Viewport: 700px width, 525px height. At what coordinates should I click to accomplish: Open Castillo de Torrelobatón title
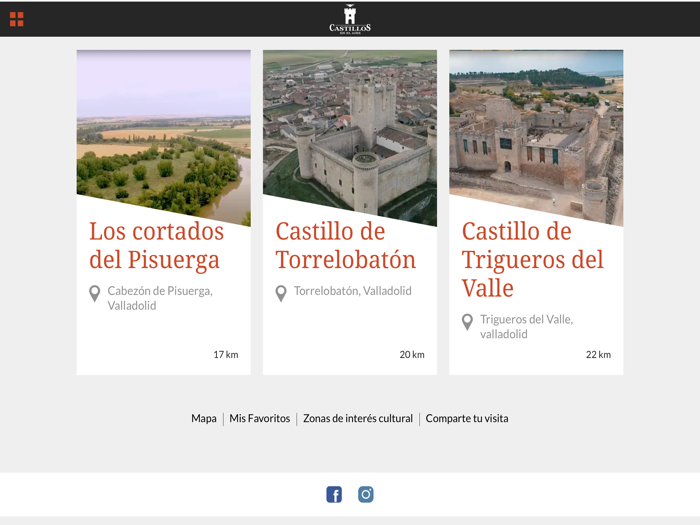346,246
